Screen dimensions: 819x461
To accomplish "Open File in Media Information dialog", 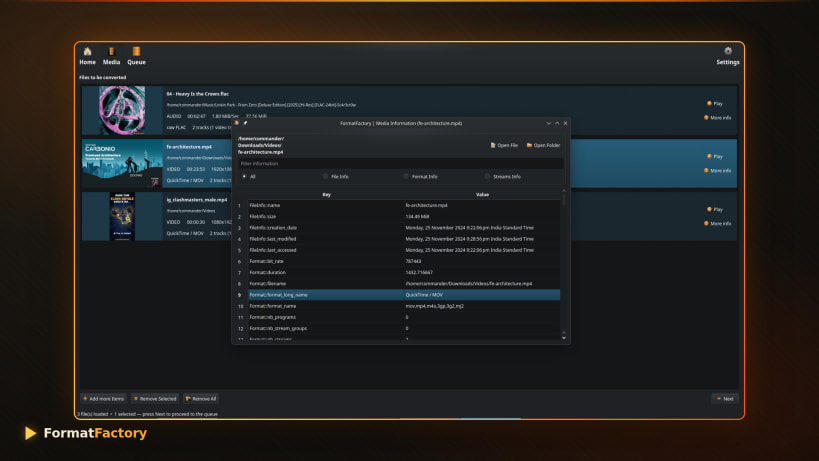I will pos(504,145).
